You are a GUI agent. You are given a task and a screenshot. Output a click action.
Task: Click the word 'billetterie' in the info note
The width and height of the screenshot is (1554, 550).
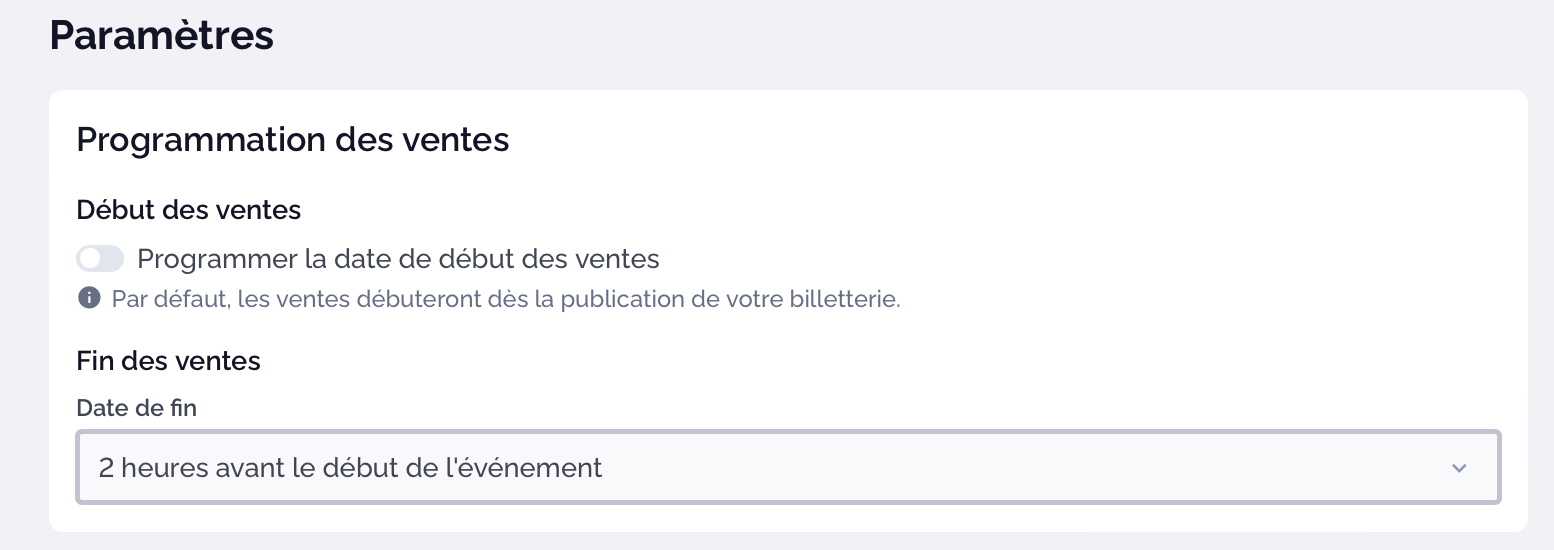coord(849,299)
